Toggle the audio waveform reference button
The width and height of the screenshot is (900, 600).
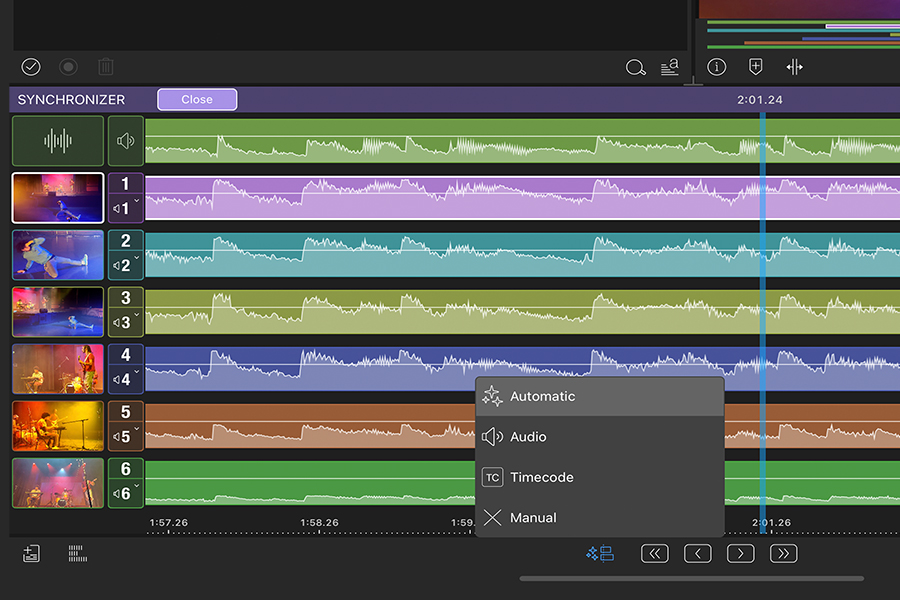point(58,141)
